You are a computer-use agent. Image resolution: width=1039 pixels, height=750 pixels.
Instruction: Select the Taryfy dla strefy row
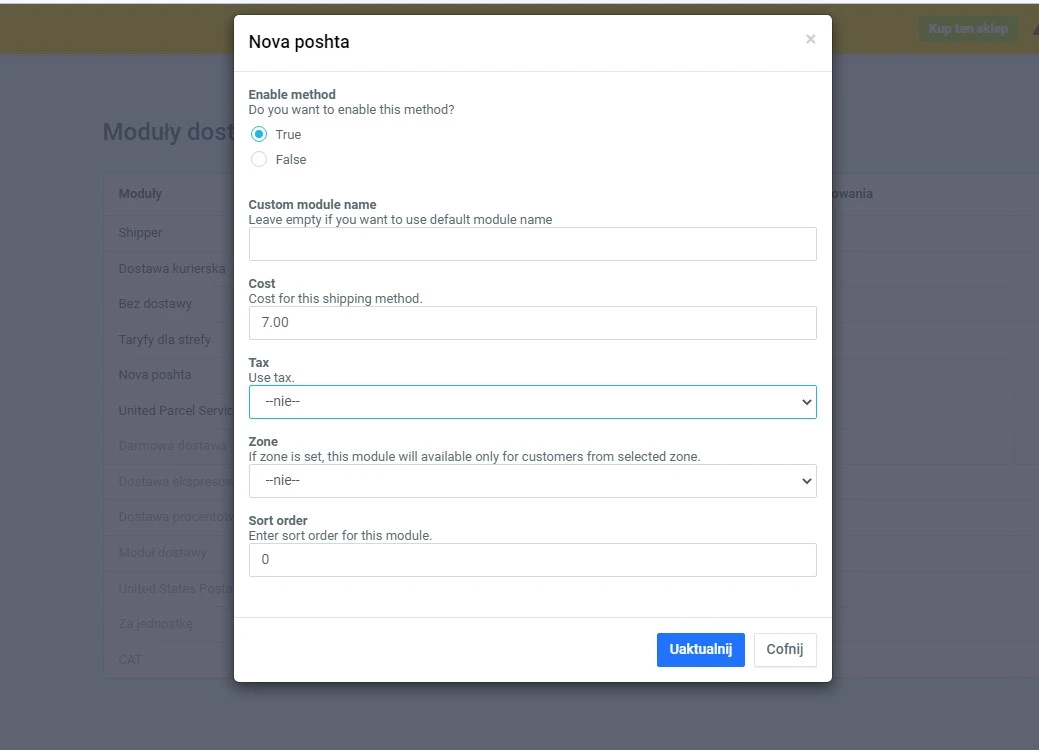pos(165,340)
